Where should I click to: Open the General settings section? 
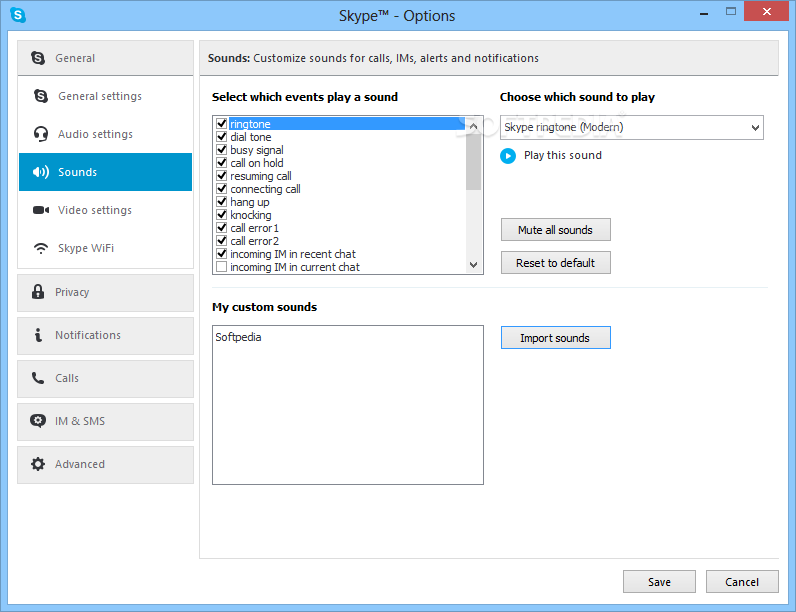pyautogui.click(x=106, y=58)
